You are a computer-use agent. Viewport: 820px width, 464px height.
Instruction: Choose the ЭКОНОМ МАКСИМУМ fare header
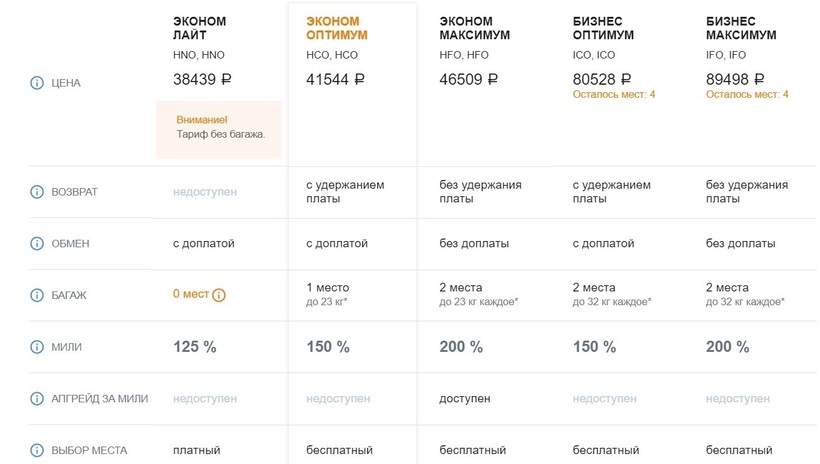474,28
